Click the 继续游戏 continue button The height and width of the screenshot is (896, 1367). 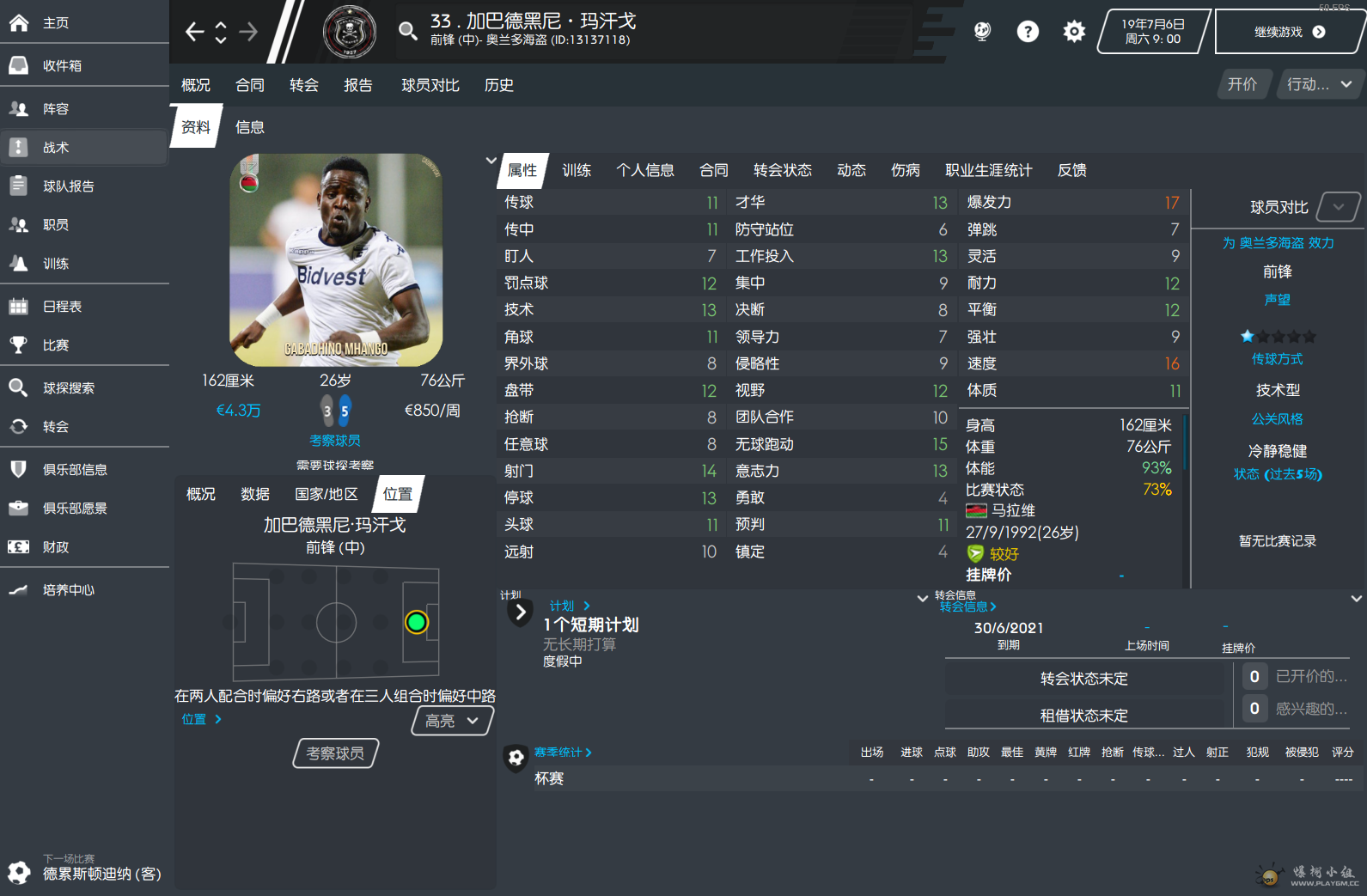(x=1289, y=32)
